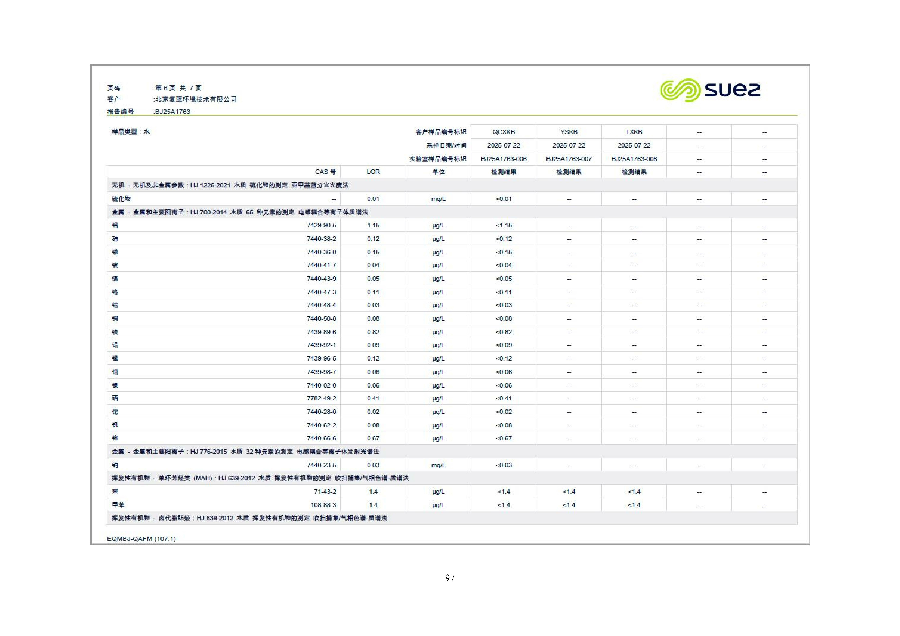Image resolution: width=900 pixels, height=636 pixels.
Task: Click CAS number 7440-43-9
Action: (x=321, y=279)
